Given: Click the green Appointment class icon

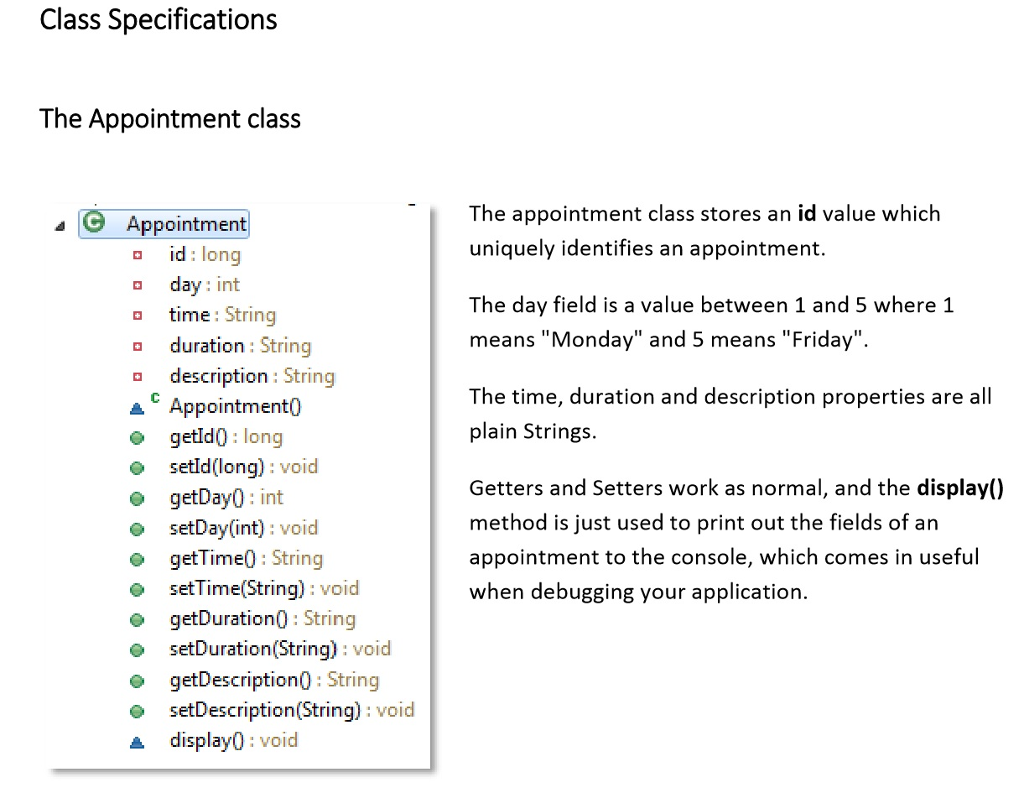Looking at the screenshot, I should (x=95, y=224).
